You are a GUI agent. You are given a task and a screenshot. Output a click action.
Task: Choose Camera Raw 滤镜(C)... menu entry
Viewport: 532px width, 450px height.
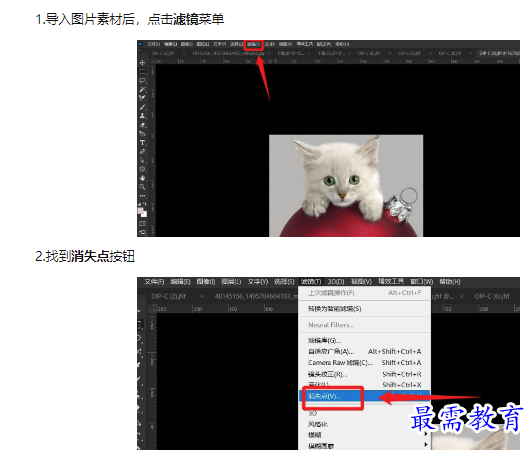pyautogui.click(x=365, y=363)
